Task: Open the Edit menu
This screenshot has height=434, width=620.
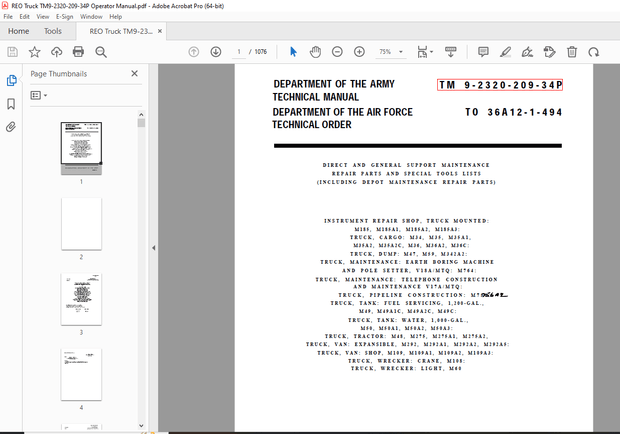Action: tap(25, 17)
